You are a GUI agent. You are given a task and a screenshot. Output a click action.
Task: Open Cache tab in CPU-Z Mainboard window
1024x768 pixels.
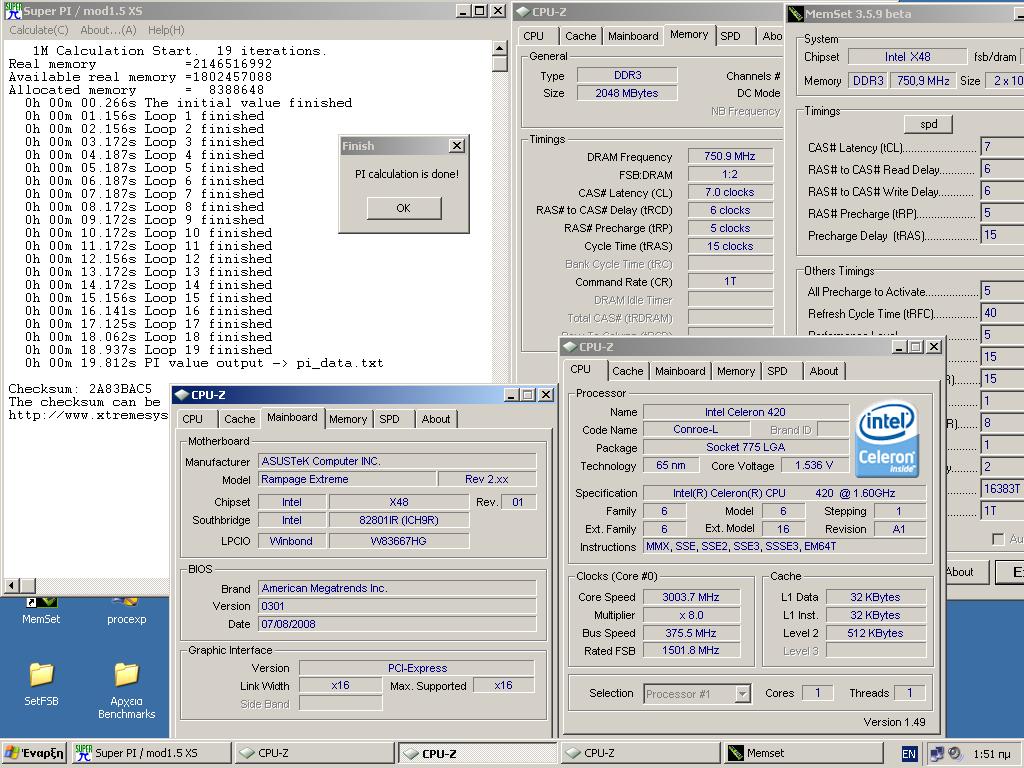240,419
